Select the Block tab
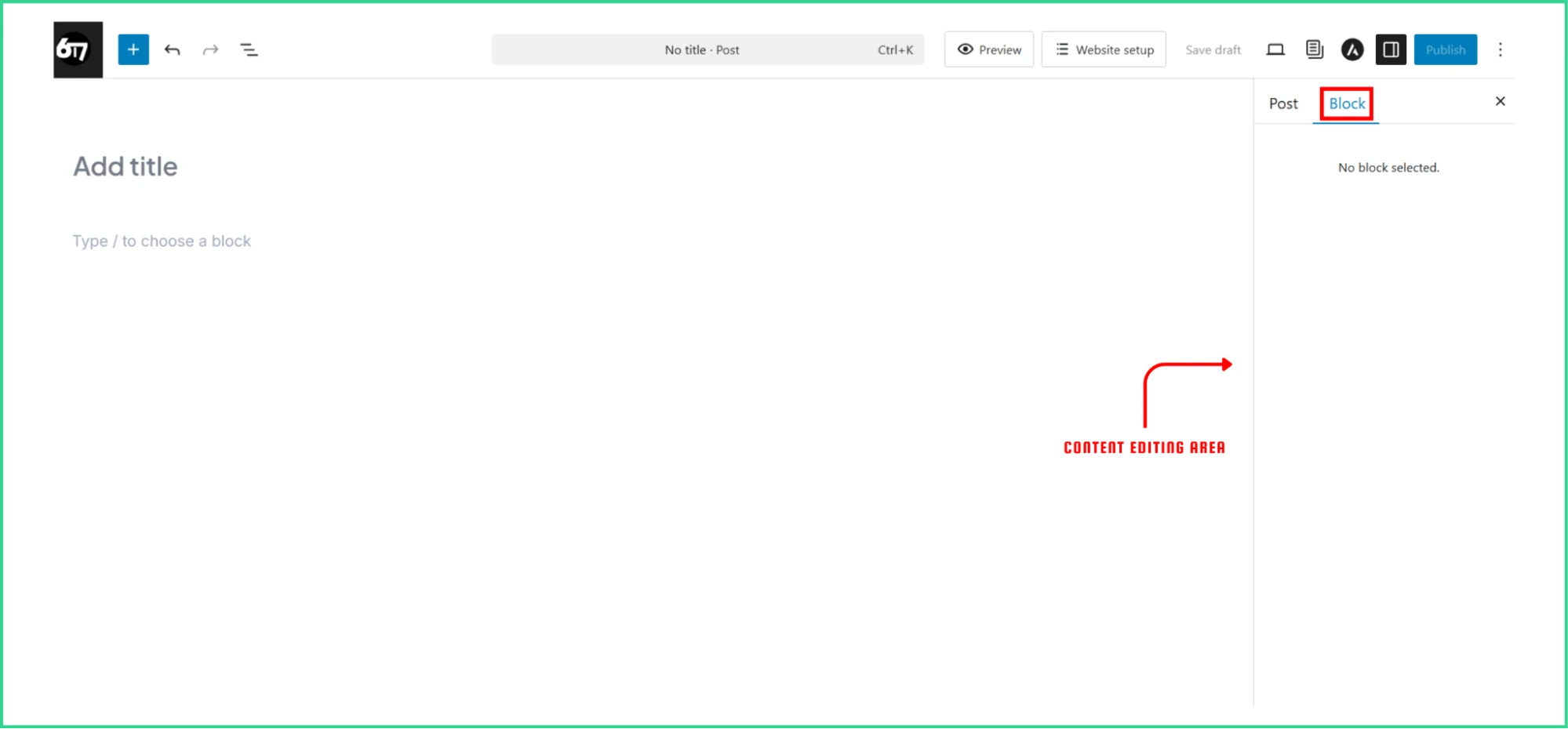Image resolution: width=1568 pixels, height=729 pixels. click(x=1347, y=103)
